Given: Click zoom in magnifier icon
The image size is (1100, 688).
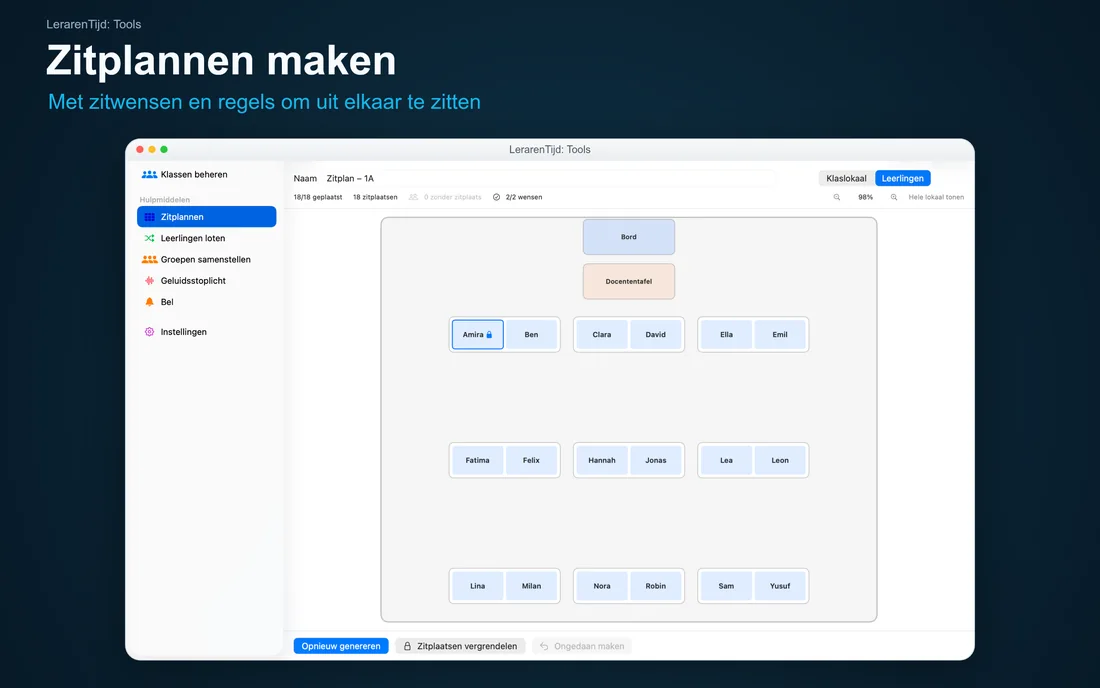Looking at the screenshot, I should coord(894,197).
